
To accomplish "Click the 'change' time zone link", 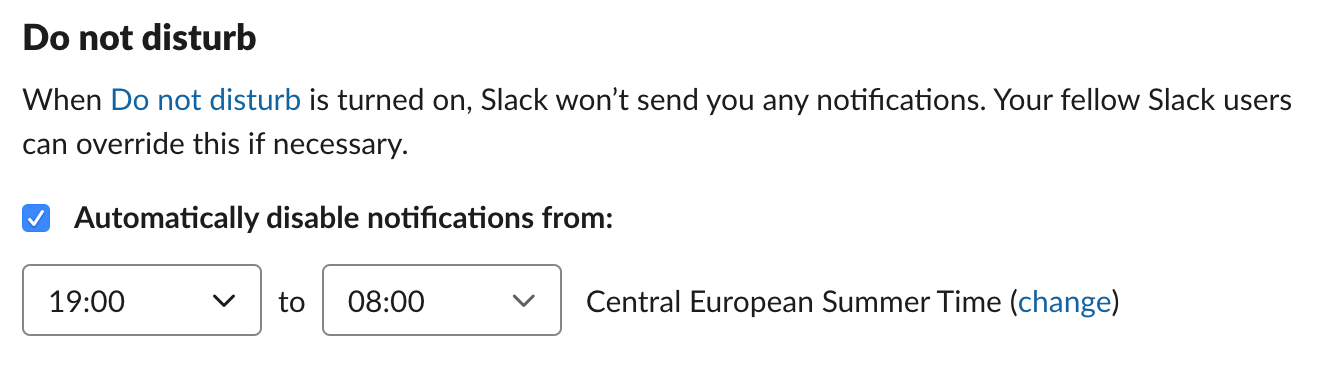I will (x=1064, y=301).
